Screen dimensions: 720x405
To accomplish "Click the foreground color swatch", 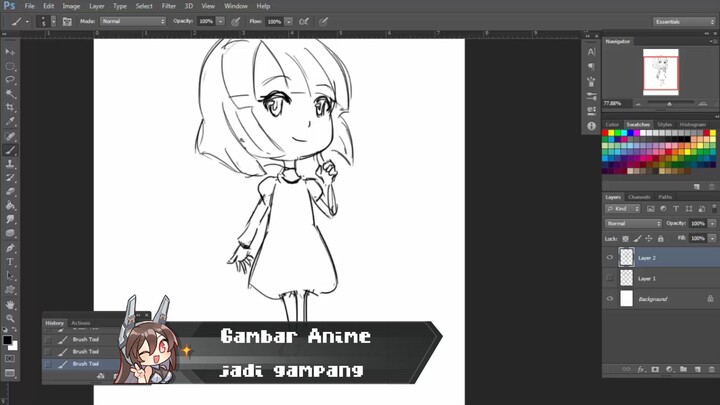I will coord(7,340).
